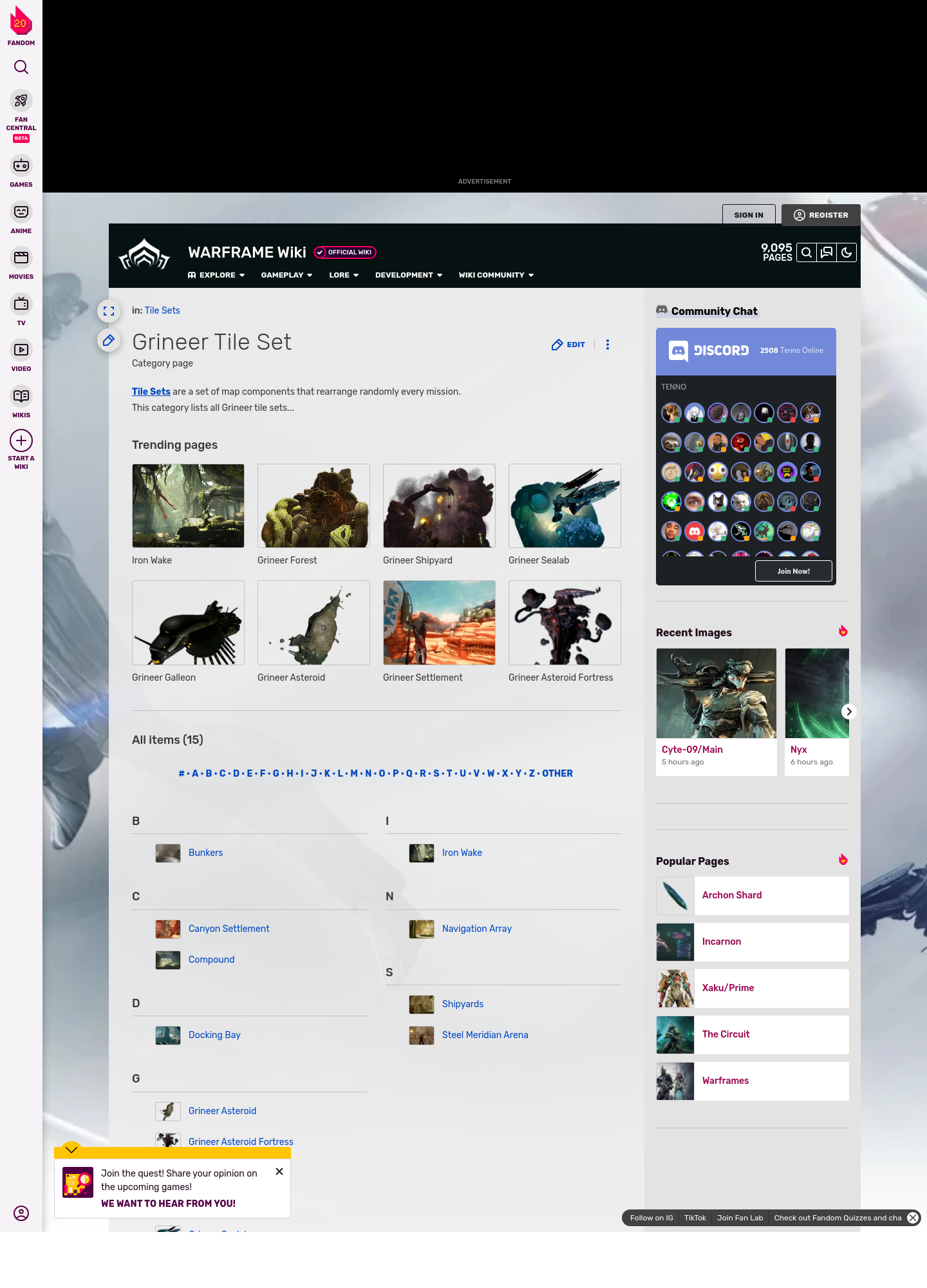Click the sidebar search magnifier icon
The image size is (927, 1288).
click(21, 67)
